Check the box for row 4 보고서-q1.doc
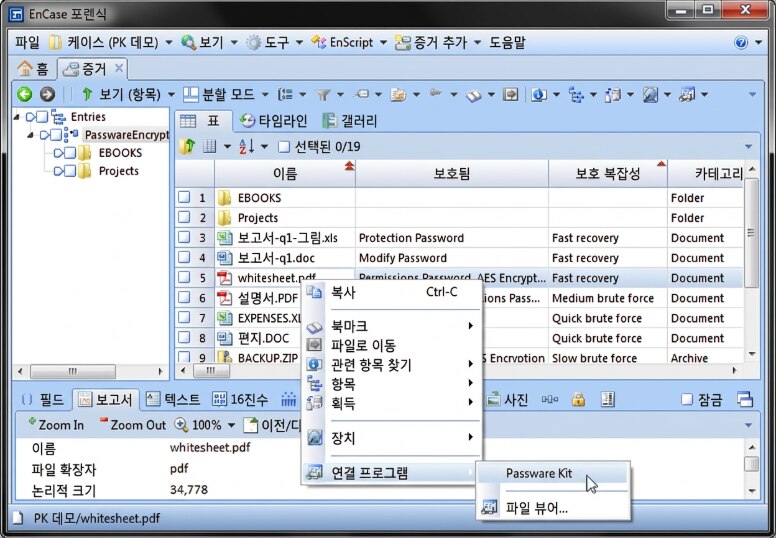Image resolution: width=776 pixels, height=538 pixels. click(x=184, y=257)
